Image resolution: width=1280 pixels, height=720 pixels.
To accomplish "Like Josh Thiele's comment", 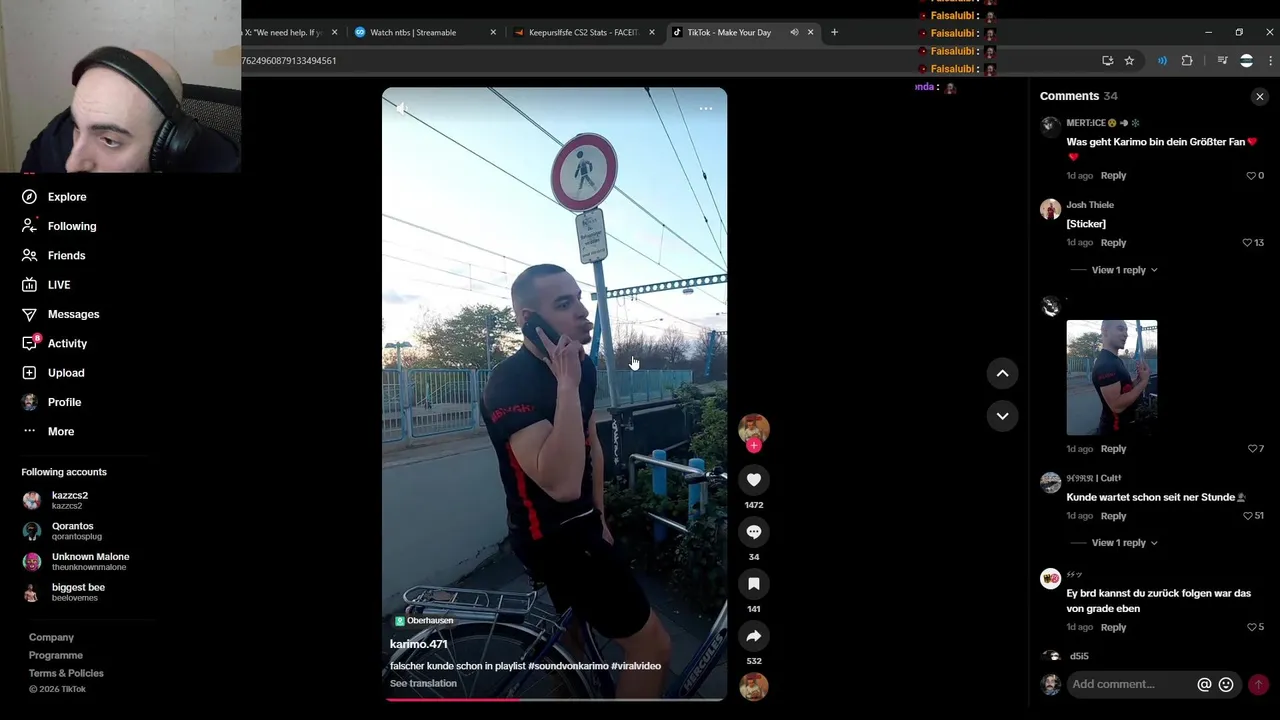I will tap(1247, 243).
